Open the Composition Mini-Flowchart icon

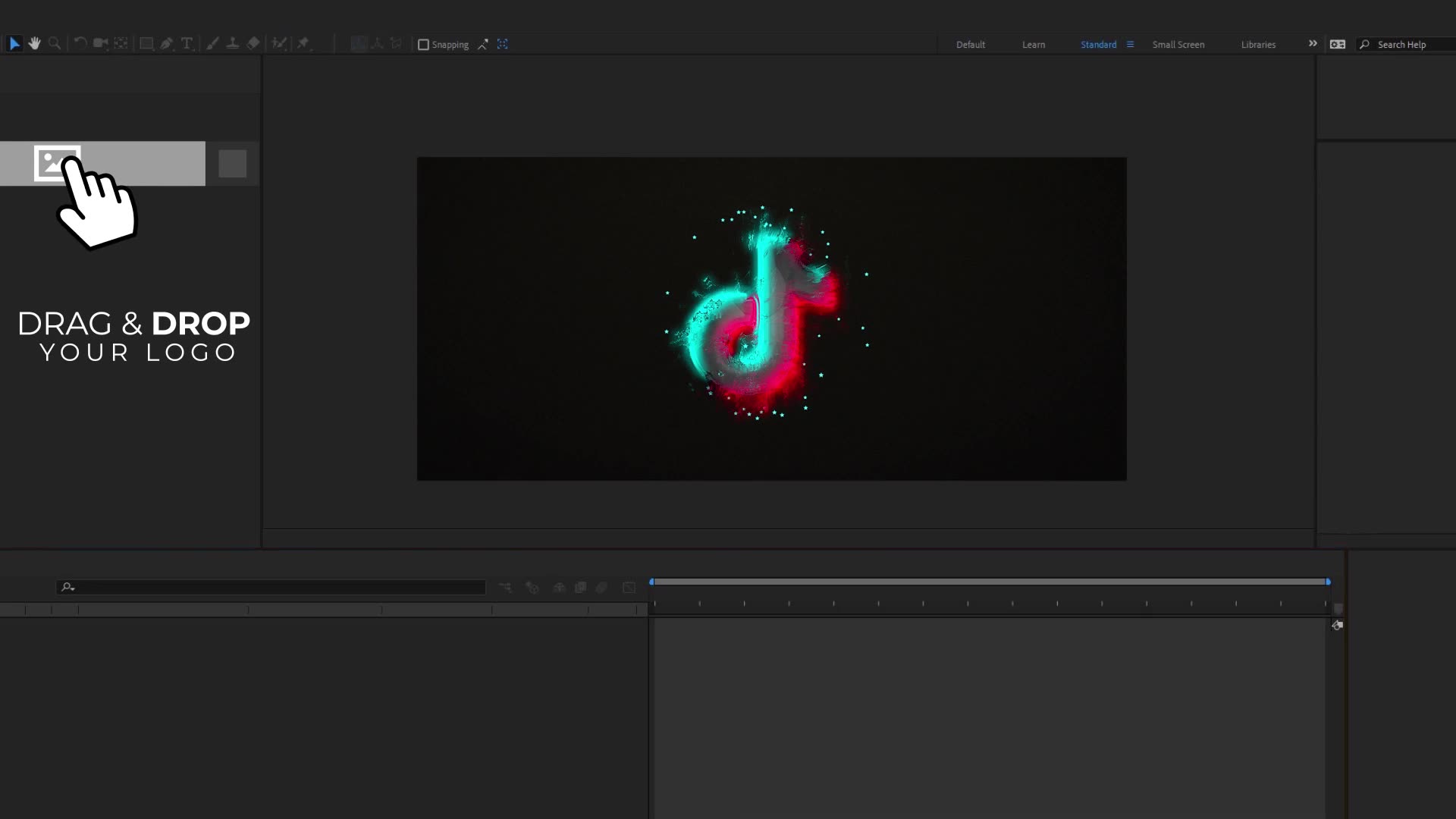click(x=506, y=588)
